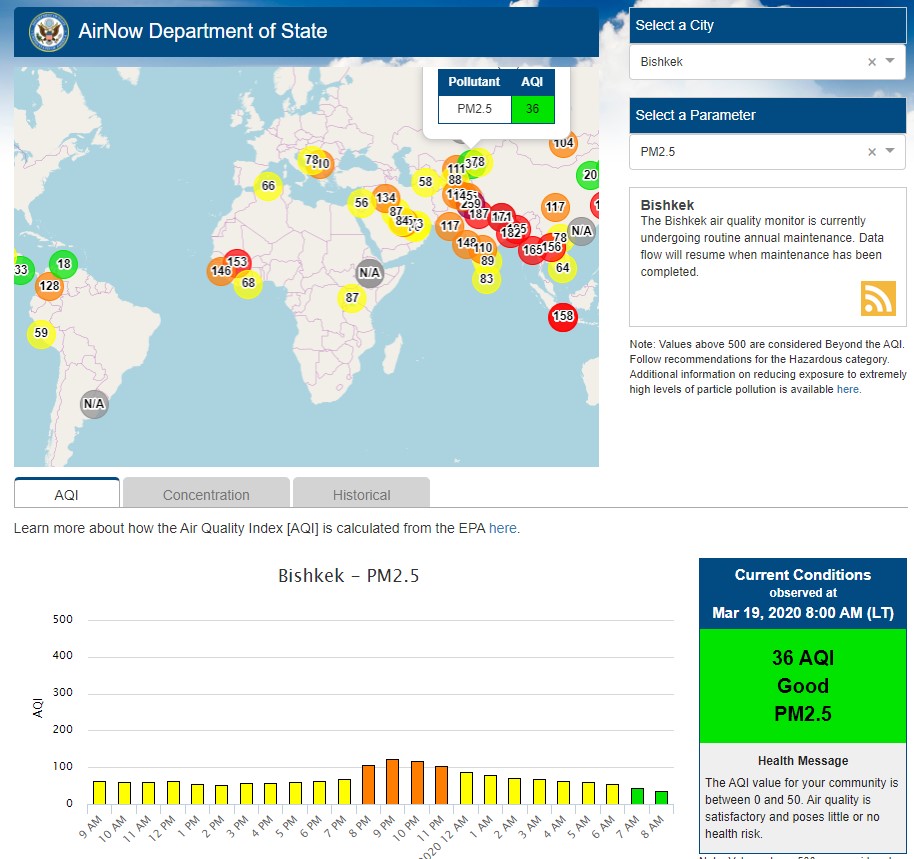Select the red 158 map marker
This screenshot has height=859, width=914.
563,317
